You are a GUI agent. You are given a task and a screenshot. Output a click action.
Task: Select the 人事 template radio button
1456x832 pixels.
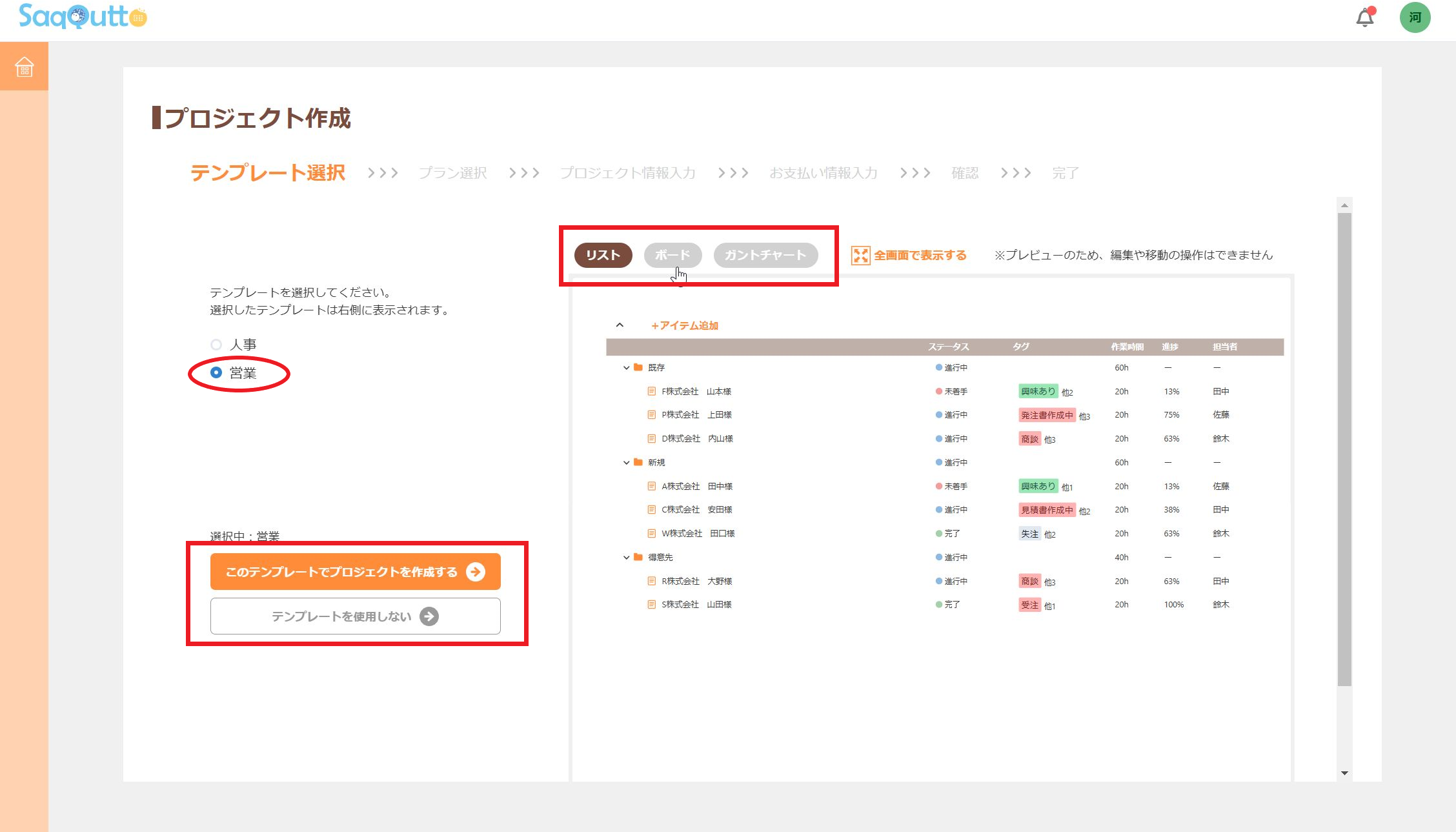pyautogui.click(x=216, y=345)
